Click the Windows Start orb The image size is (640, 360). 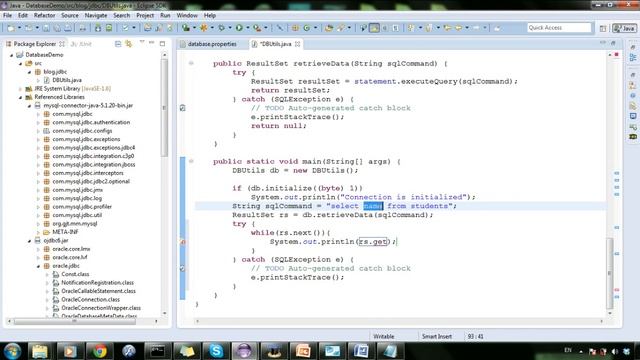point(13,351)
